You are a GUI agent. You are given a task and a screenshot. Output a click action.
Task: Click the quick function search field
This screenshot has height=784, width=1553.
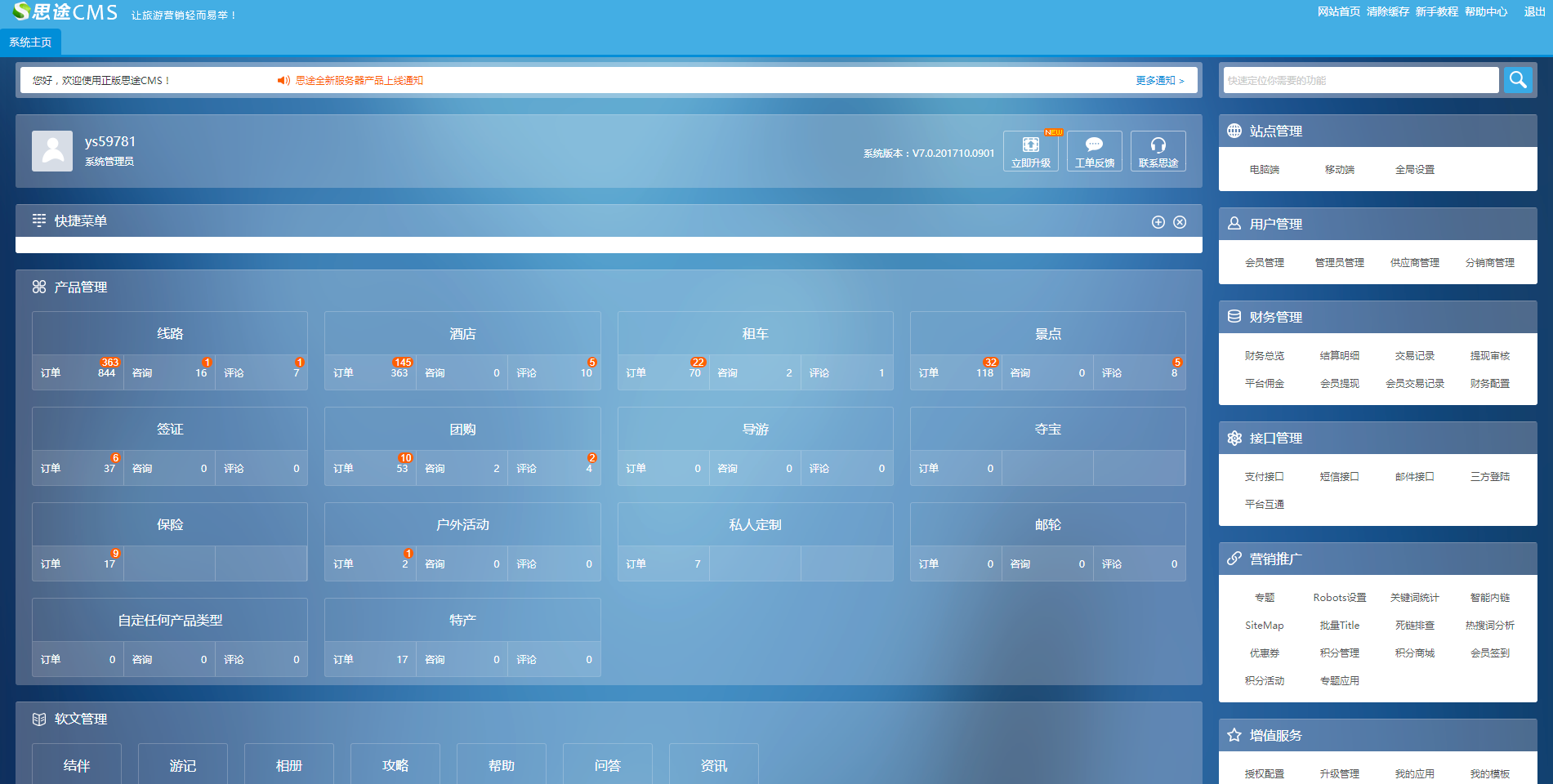coord(1360,80)
